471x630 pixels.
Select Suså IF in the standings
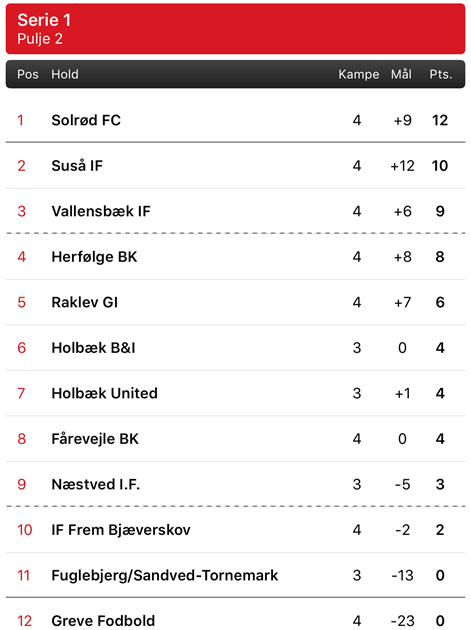[236, 166]
